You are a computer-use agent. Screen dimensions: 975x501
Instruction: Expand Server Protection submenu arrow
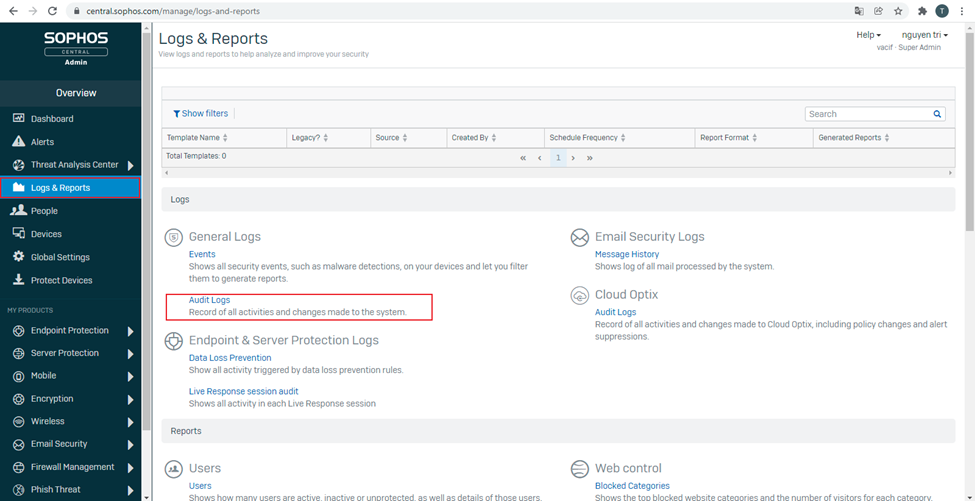(x=131, y=354)
